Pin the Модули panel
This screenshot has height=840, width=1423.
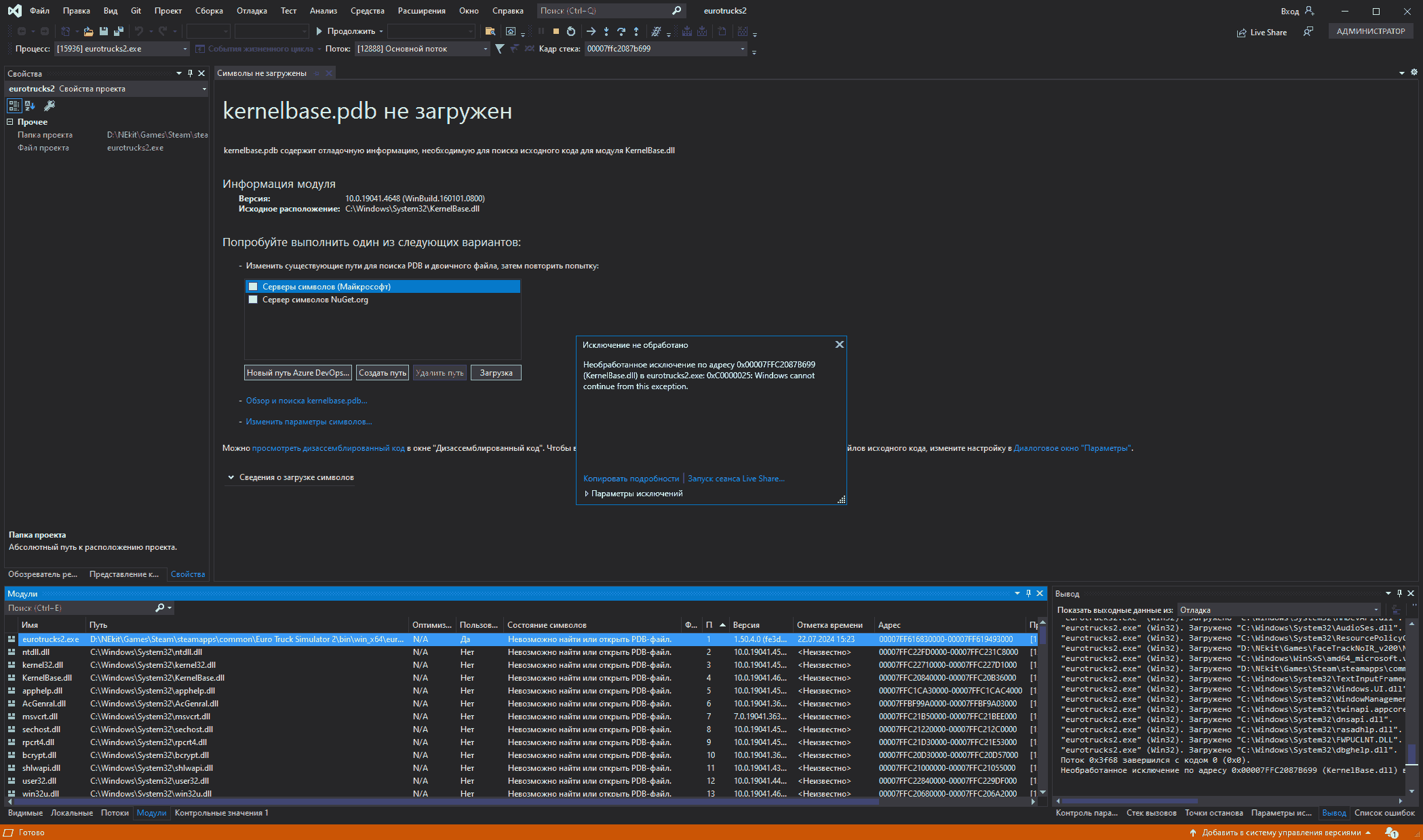pyautogui.click(x=1028, y=593)
